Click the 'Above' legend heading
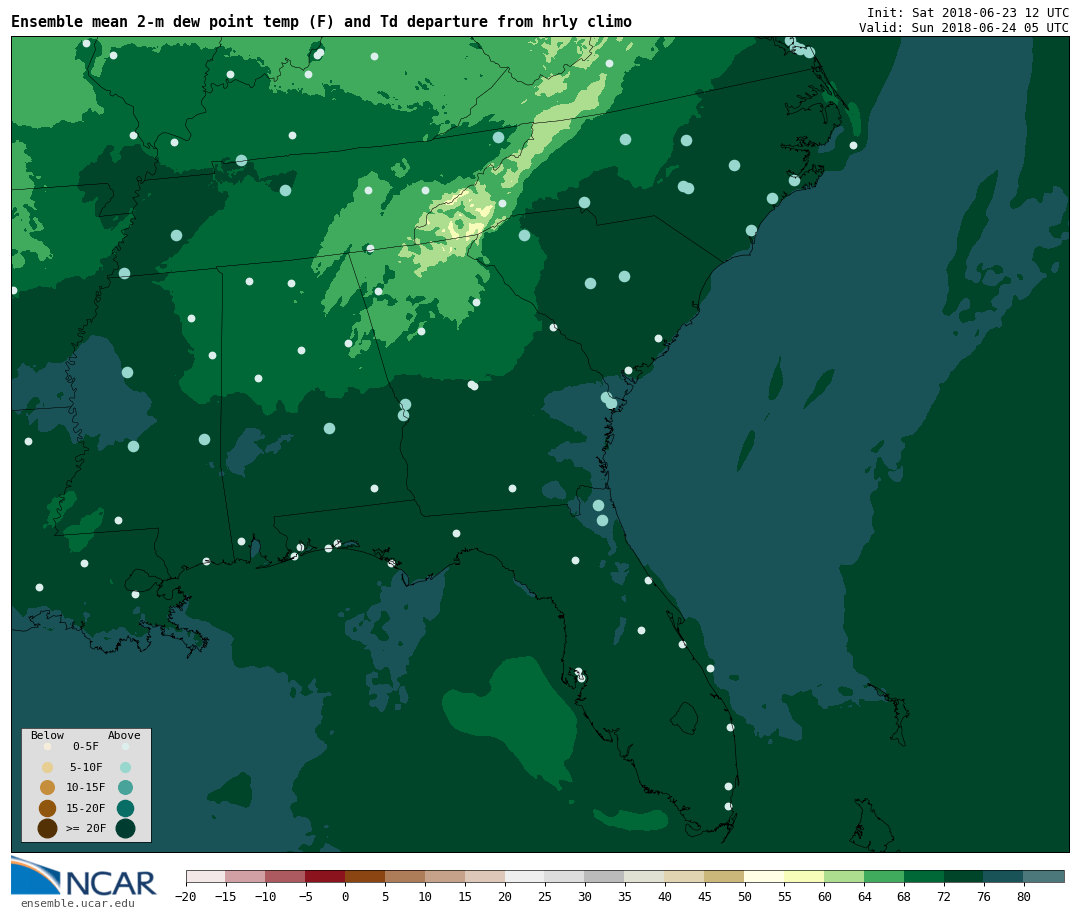This screenshot has width=1080, height=915. click(x=124, y=735)
